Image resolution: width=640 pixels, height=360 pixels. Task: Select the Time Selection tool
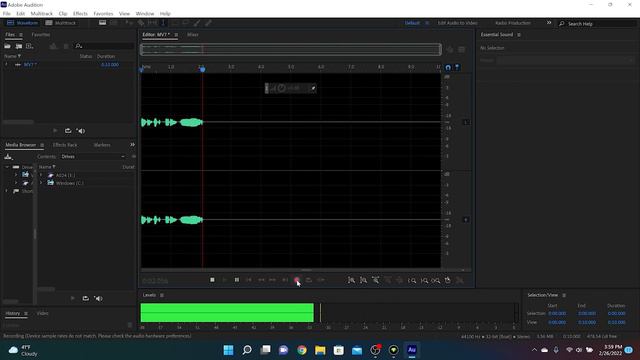(163, 23)
